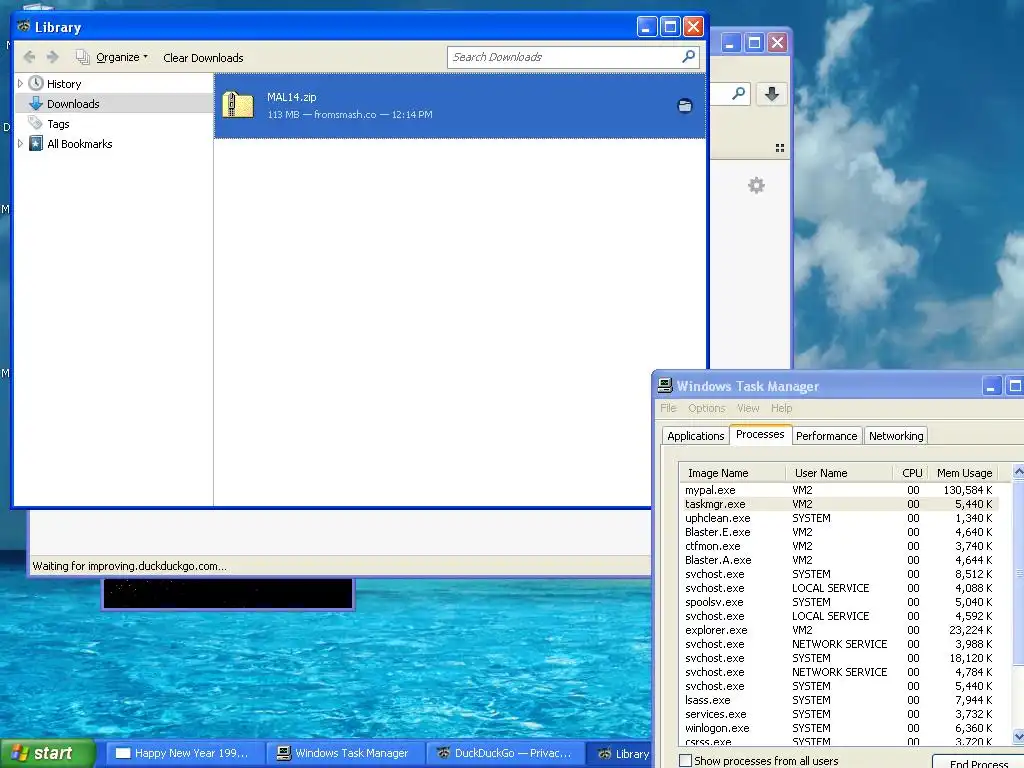Click the Library window title raccoon icon

click(x=24, y=27)
